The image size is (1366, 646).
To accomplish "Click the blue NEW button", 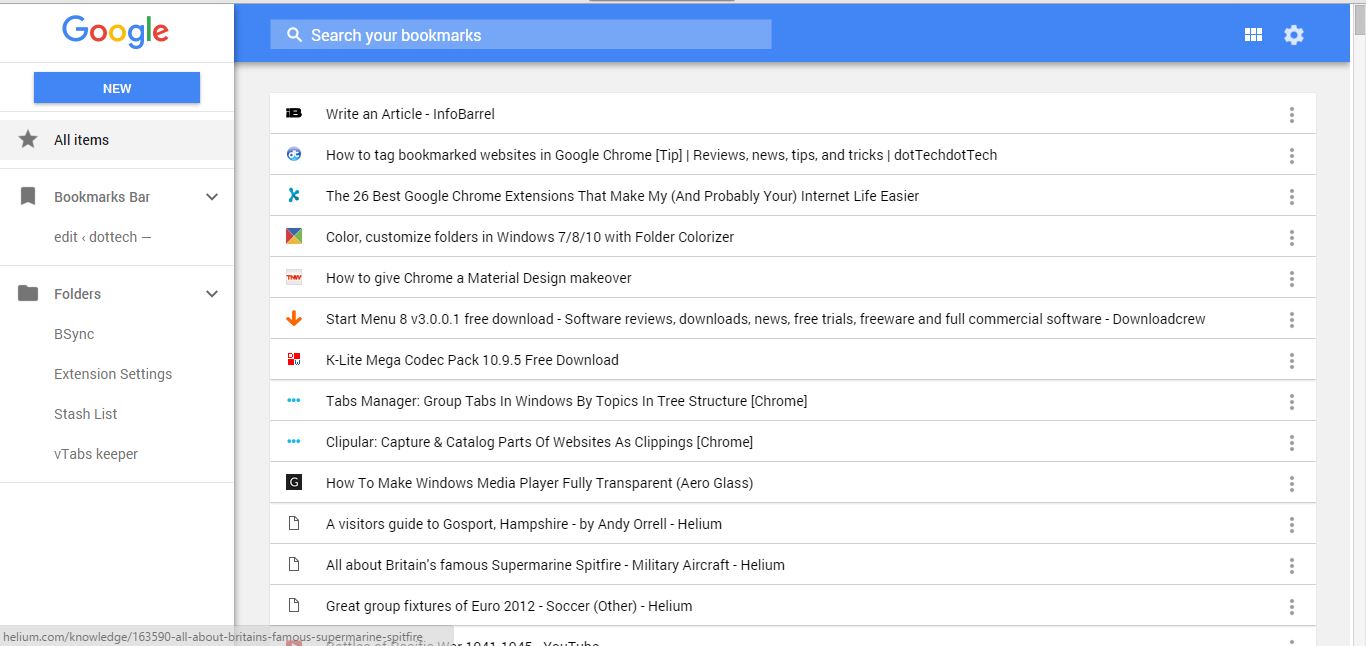I will point(116,88).
